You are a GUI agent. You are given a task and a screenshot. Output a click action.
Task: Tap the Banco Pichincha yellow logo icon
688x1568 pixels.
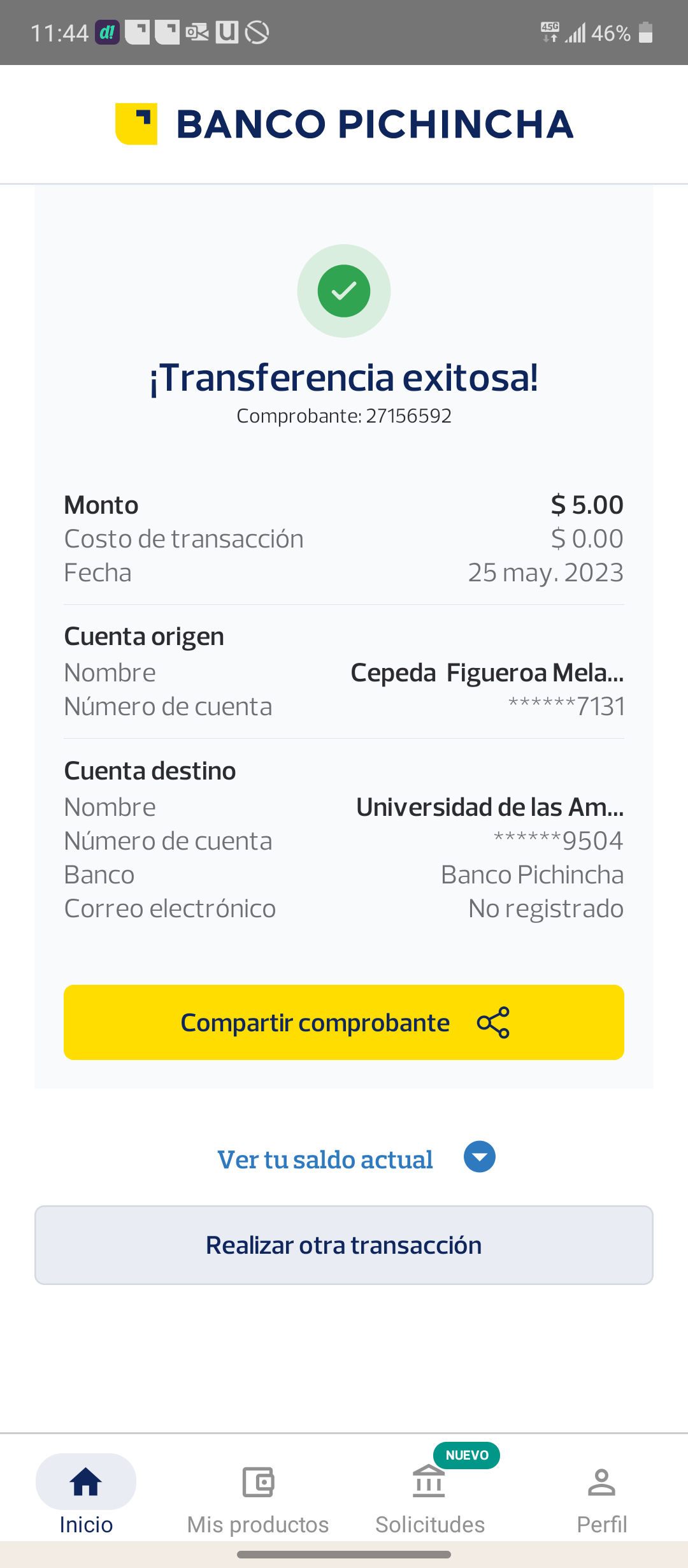[x=136, y=124]
